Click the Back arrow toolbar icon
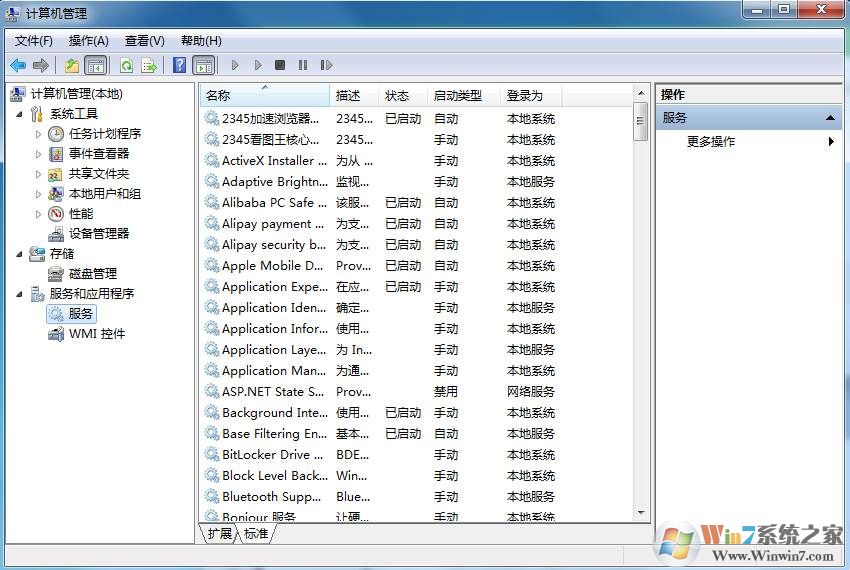850x570 pixels. pos(18,65)
